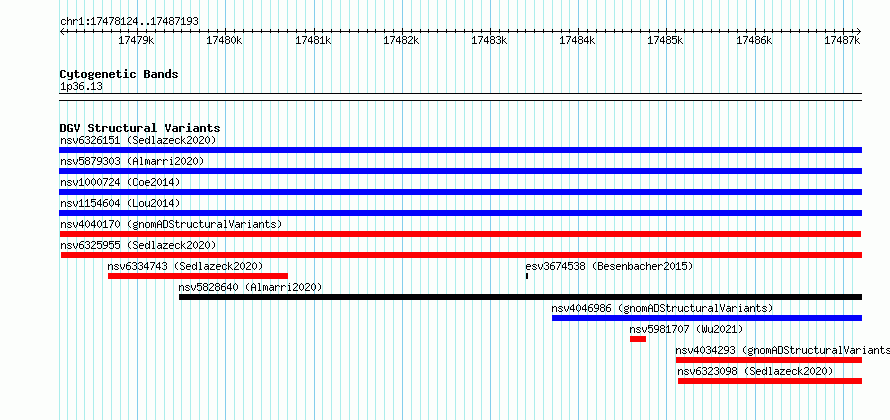Click the 17479k ruler position
This screenshot has height=420, width=890.
(x=136, y=40)
